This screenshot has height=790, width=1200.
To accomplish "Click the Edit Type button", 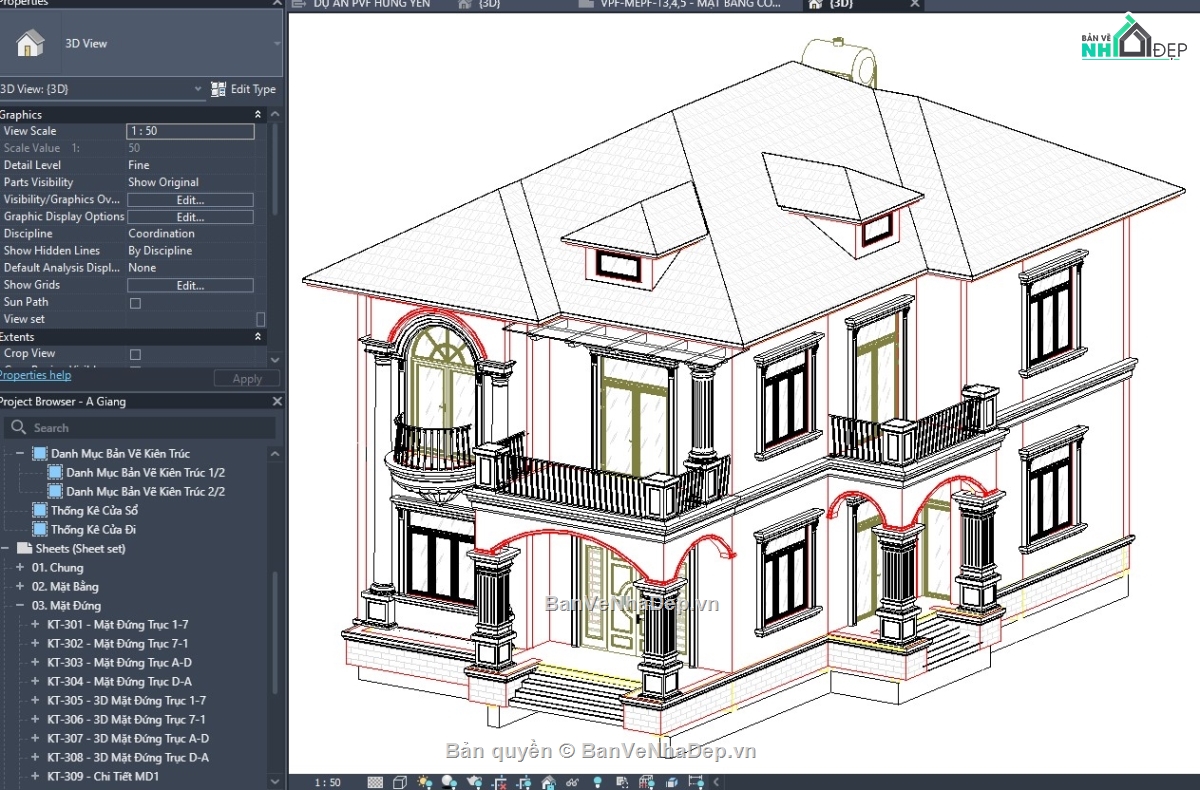I will click(x=244, y=89).
